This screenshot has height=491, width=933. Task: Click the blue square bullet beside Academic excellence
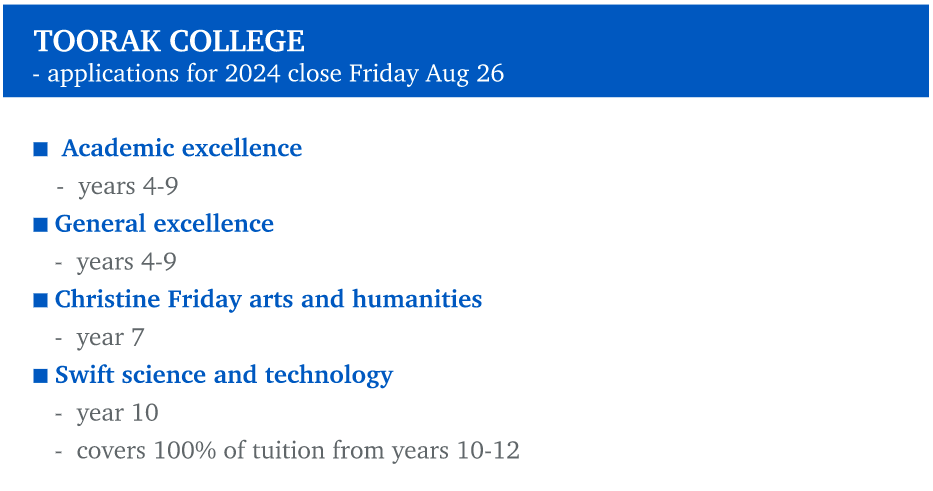[40, 149]
